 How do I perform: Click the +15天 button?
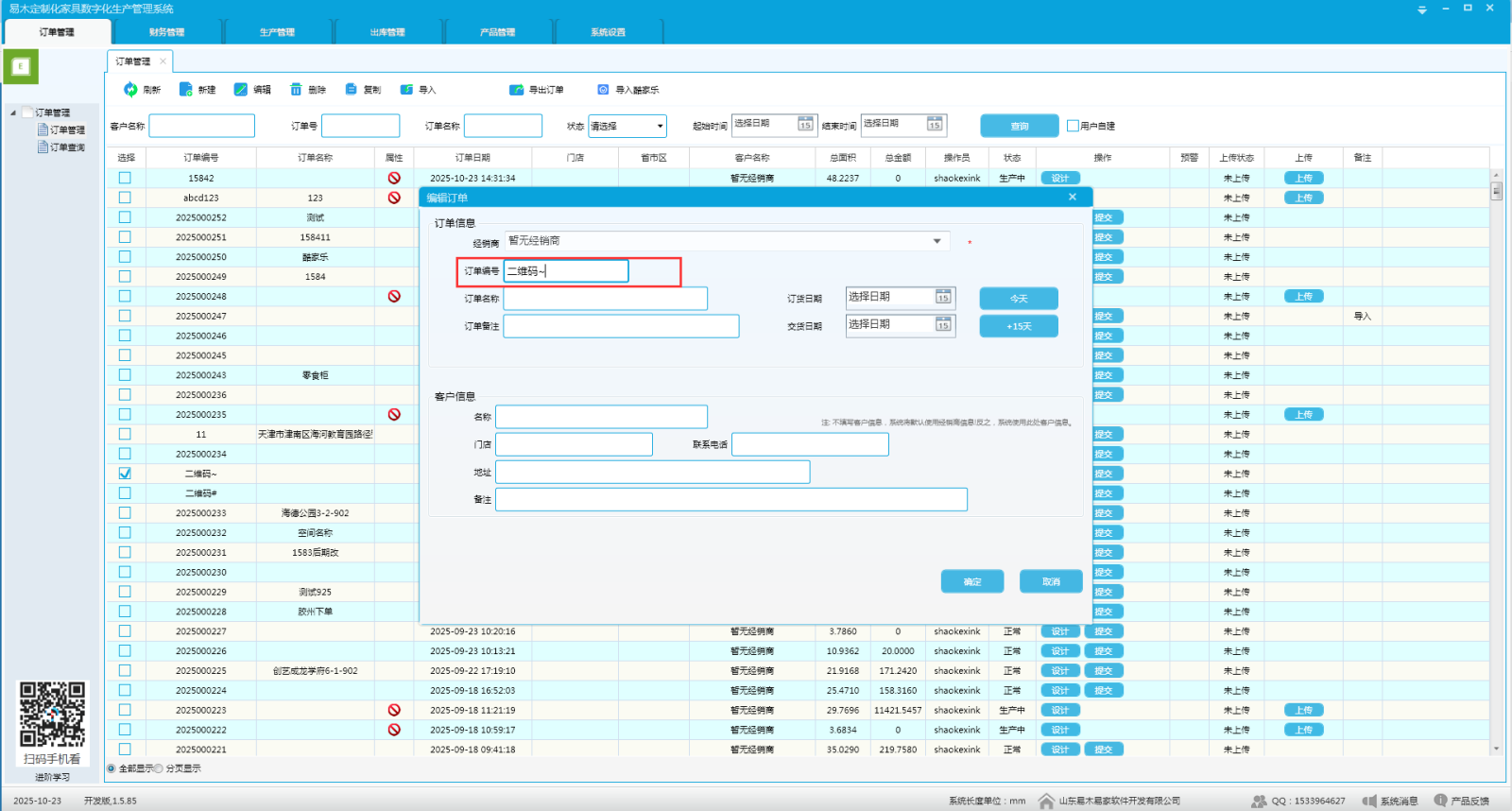pyautogui.click(x=1019, y=326)
